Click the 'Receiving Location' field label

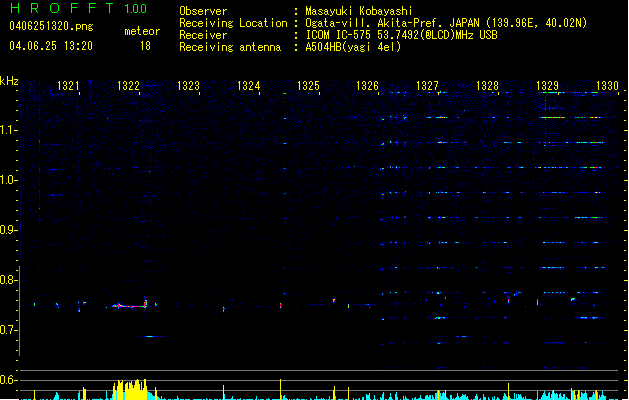233,23
